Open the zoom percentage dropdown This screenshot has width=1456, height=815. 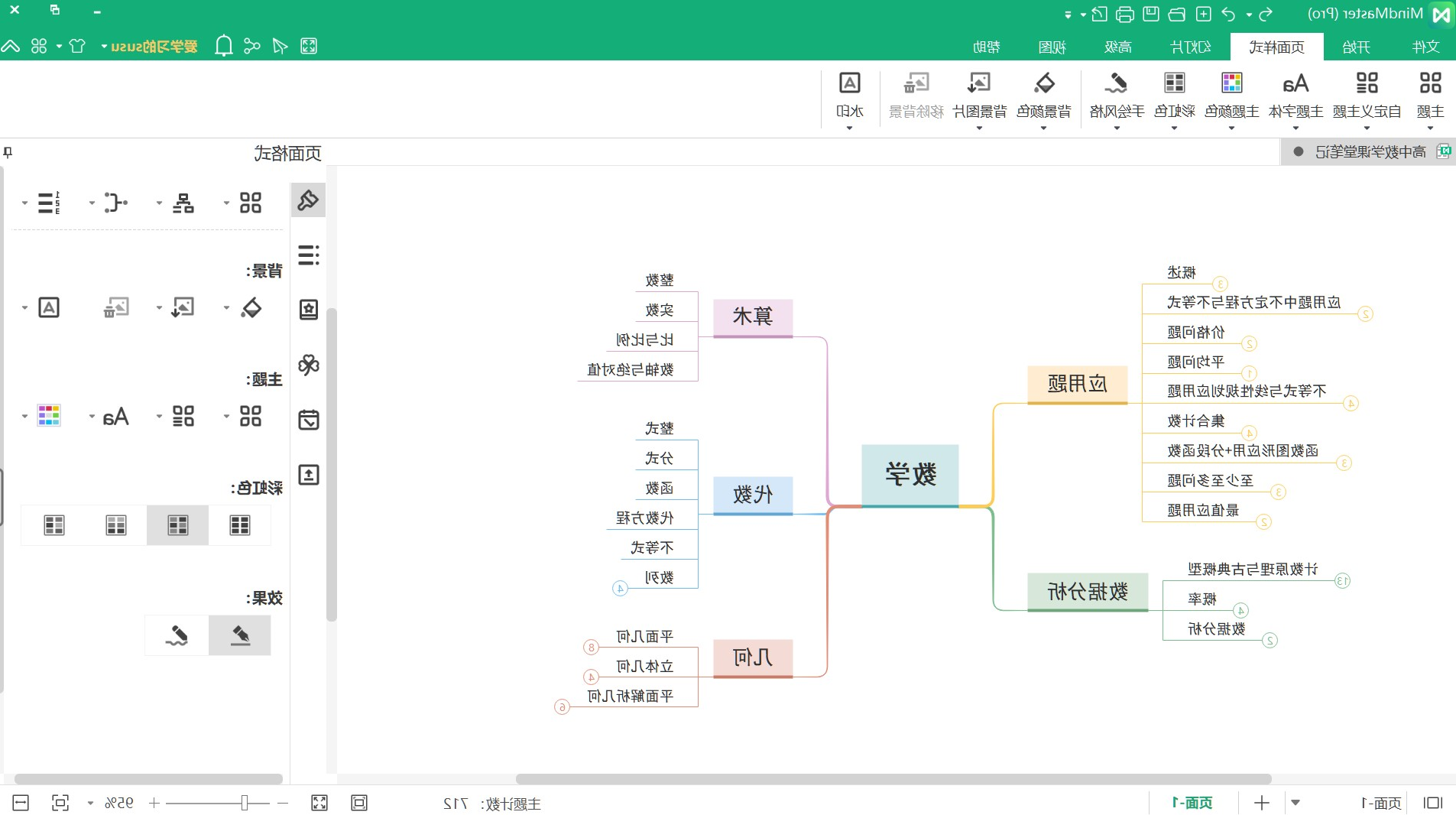pyautogui.click(x=90, y=803)
